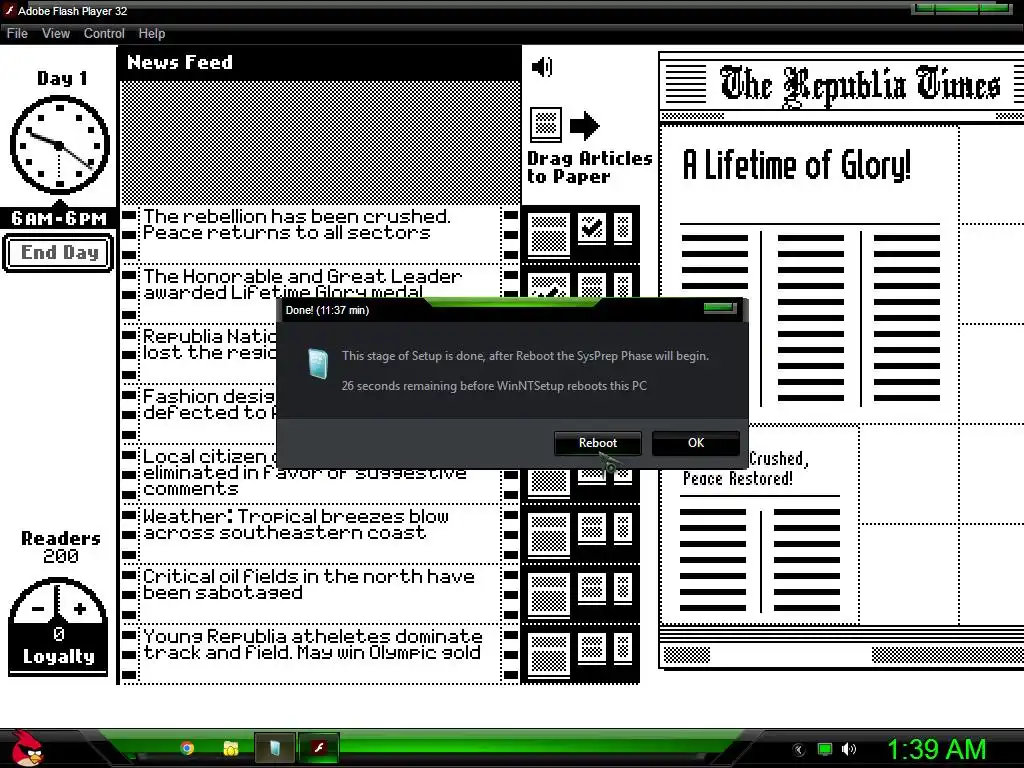Open the View menu
Screen dimensions: 1024x768
tap(56, 33)
